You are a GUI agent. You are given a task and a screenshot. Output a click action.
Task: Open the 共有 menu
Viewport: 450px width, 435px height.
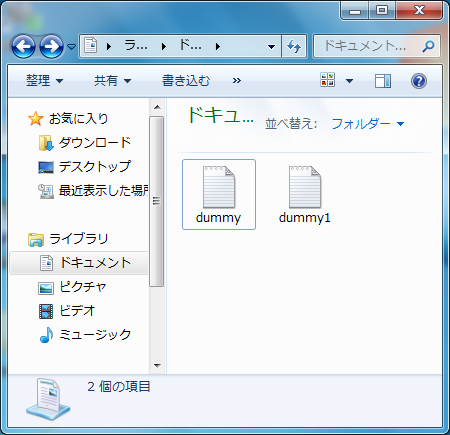[x=112, y=81]
